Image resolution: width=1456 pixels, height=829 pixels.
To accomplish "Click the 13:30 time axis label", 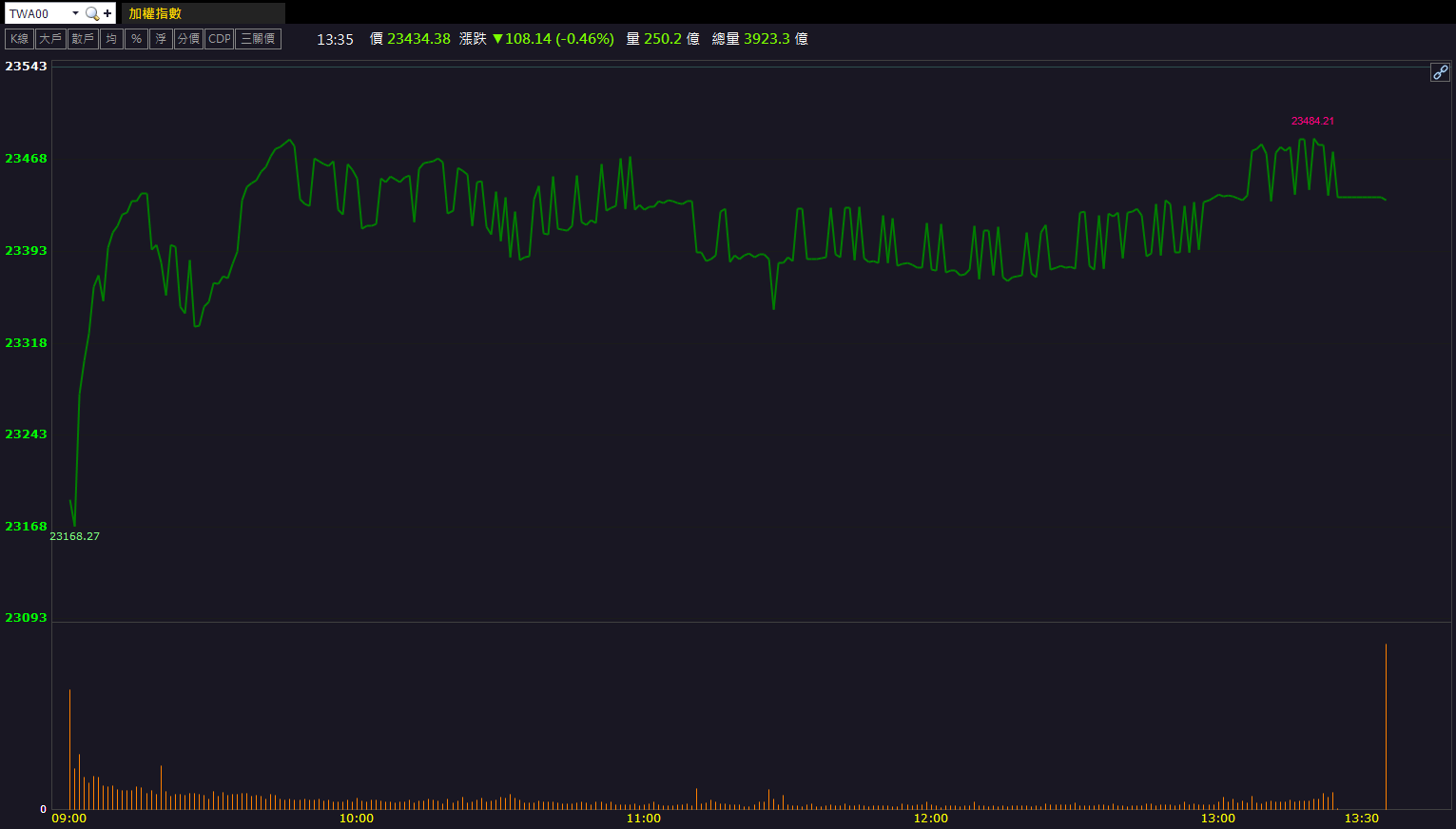I will 1362,818.
